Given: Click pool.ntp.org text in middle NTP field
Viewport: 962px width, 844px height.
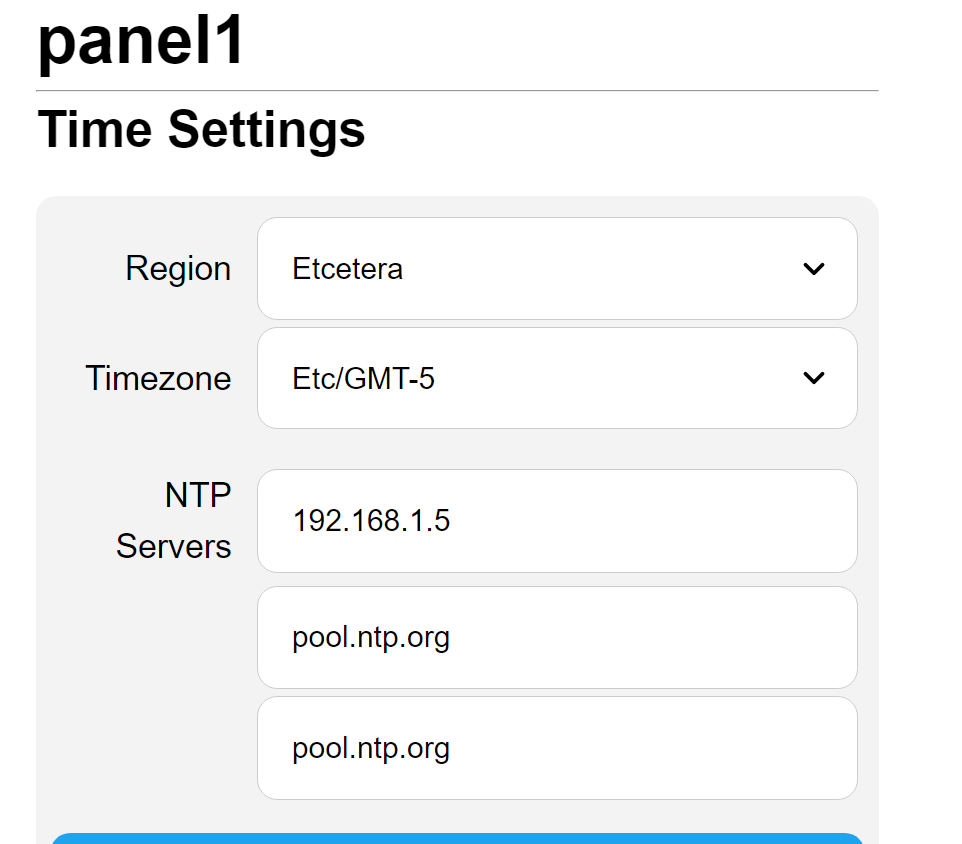Looking at the screenshot, I should [371, 638].
